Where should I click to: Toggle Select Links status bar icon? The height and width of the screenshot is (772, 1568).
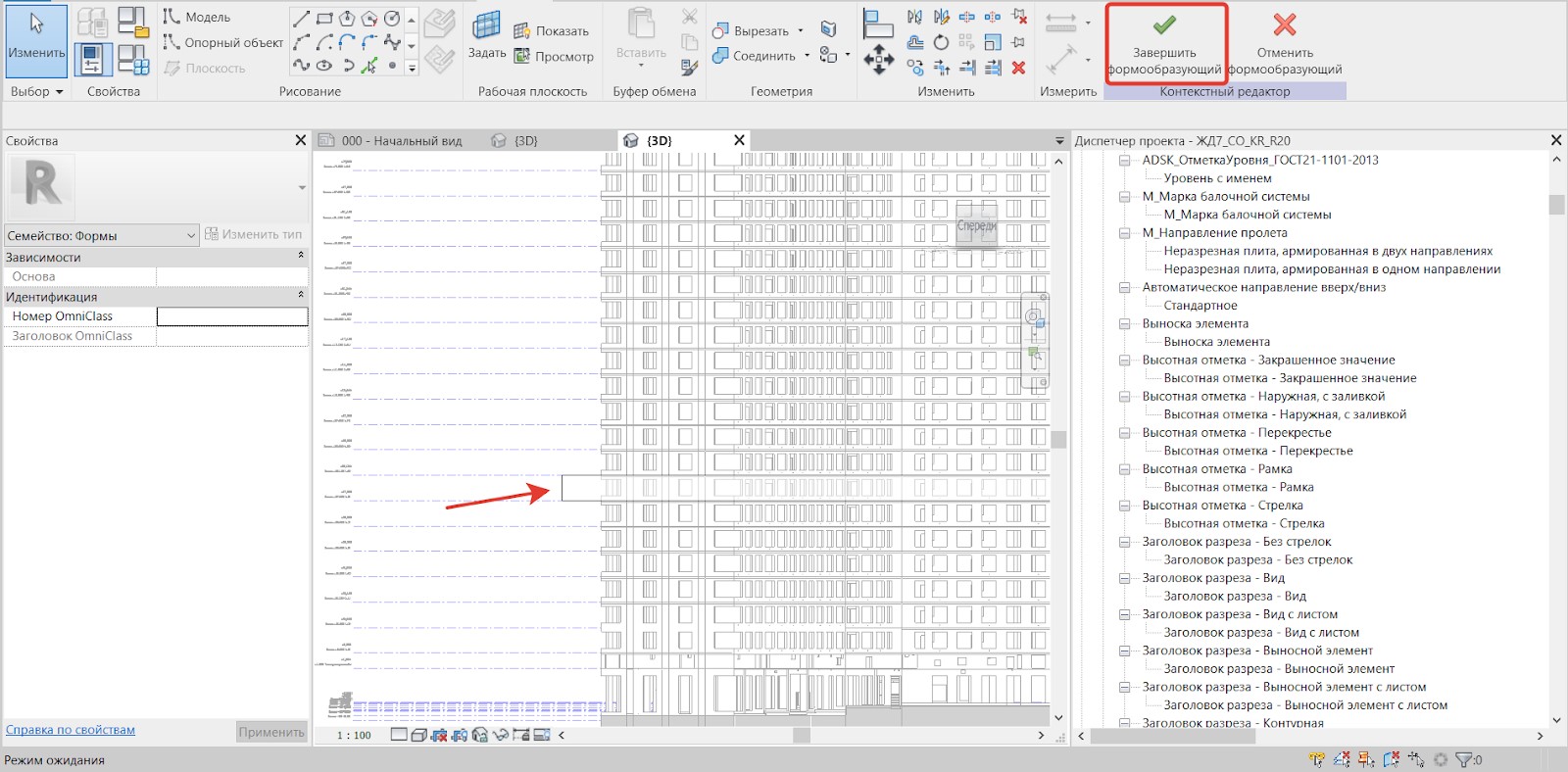[x=1316, y=759]
